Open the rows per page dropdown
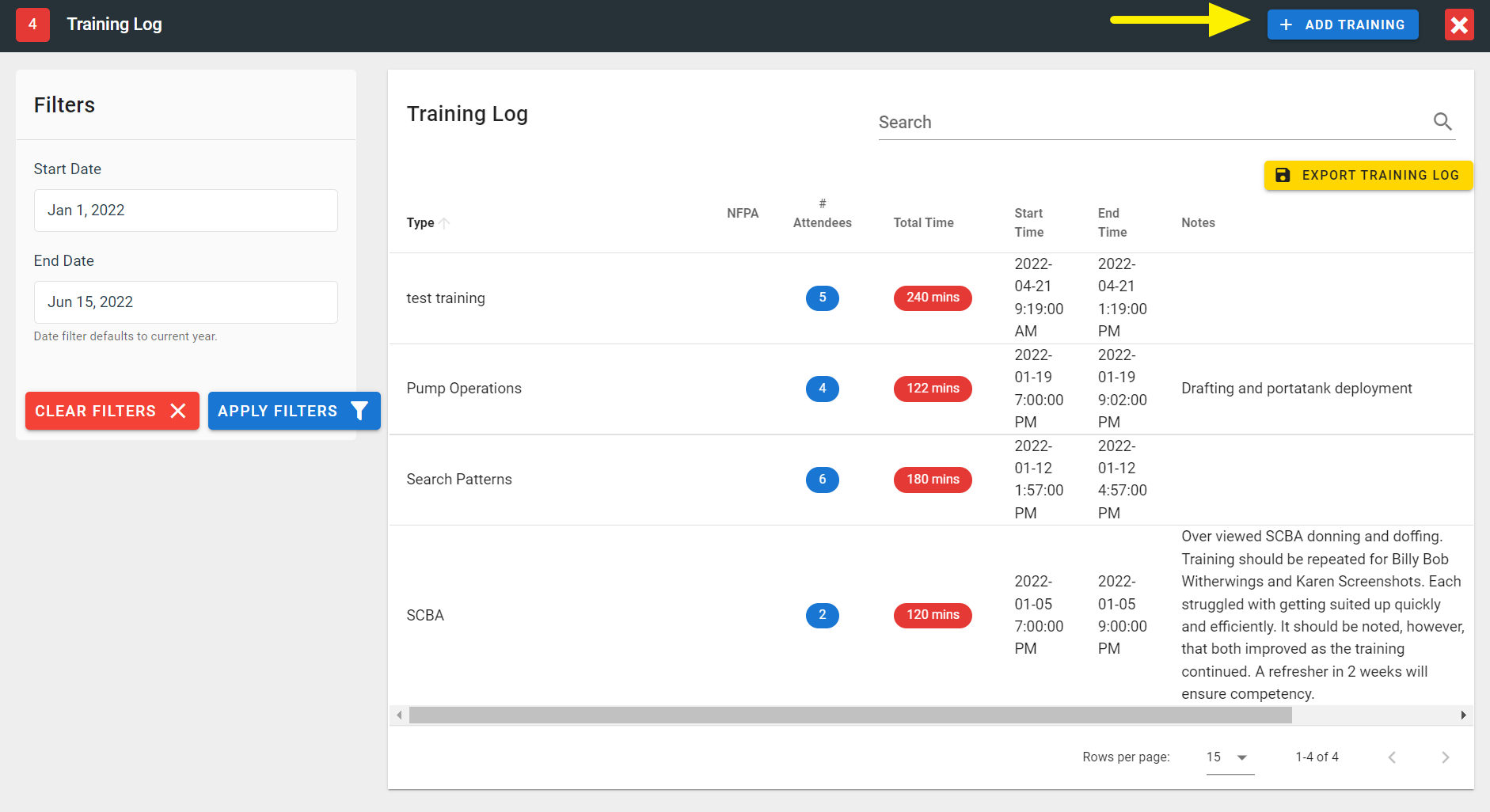Screen dimensions: 1490x812 tap(1229, 757)
